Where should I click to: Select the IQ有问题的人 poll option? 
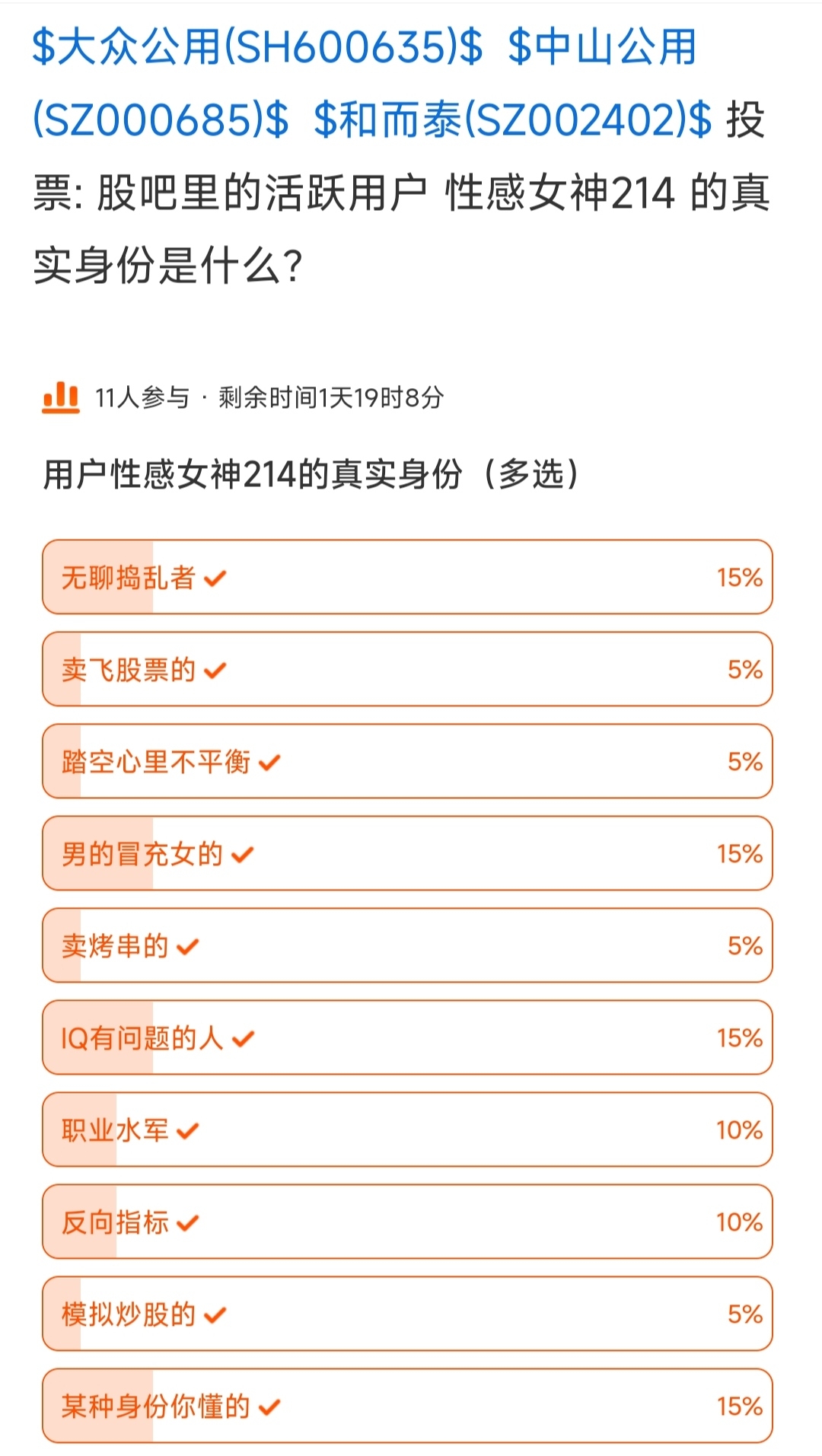click(x=407, y=1037)
